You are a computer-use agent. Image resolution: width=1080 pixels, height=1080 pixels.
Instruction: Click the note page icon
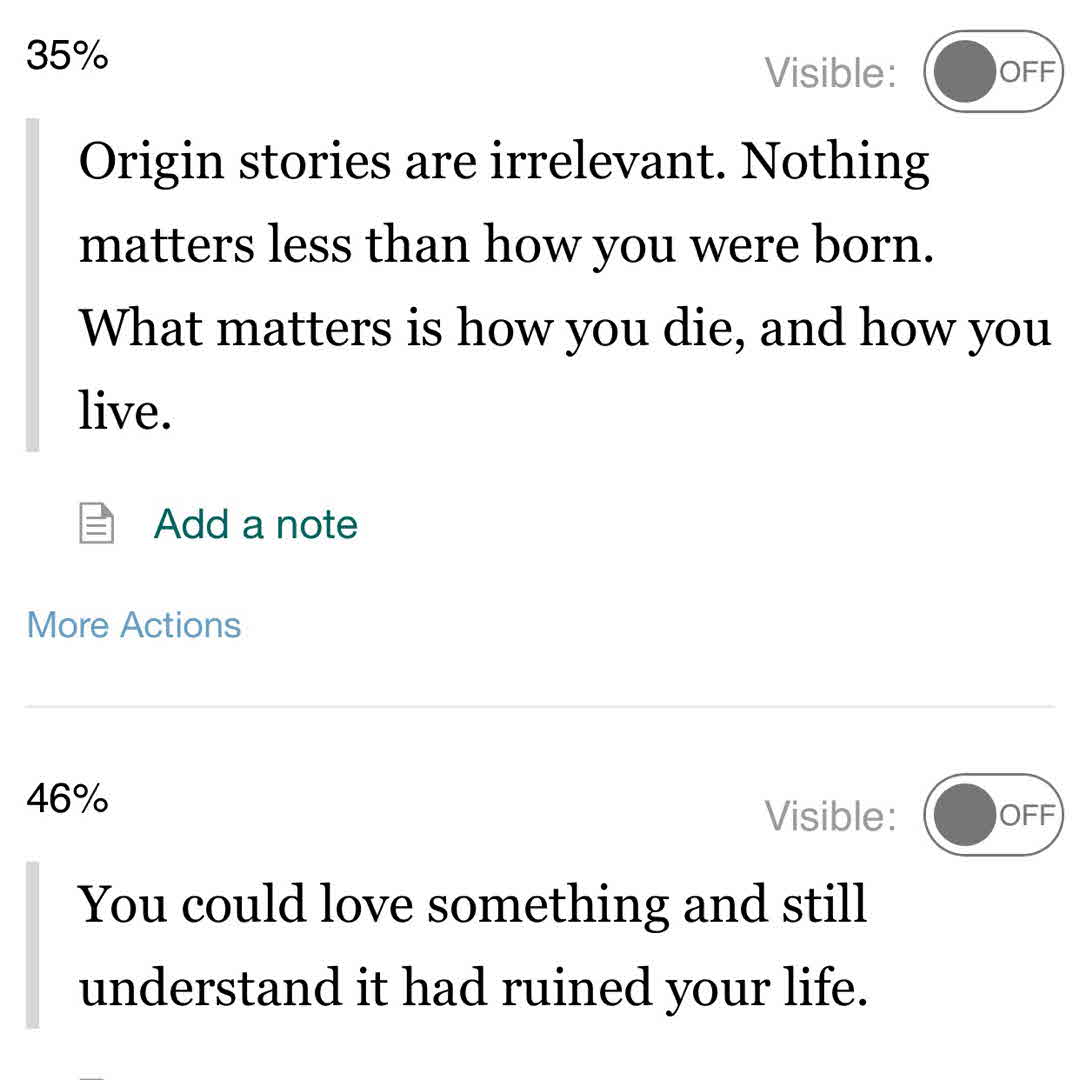[x=96, y=524]
